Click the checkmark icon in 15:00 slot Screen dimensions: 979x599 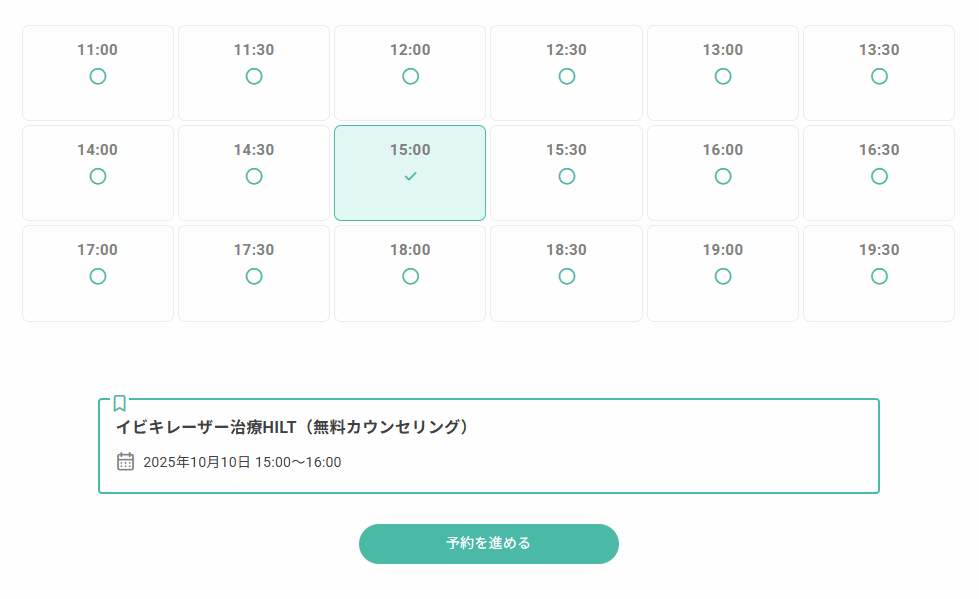click(410, 176)
